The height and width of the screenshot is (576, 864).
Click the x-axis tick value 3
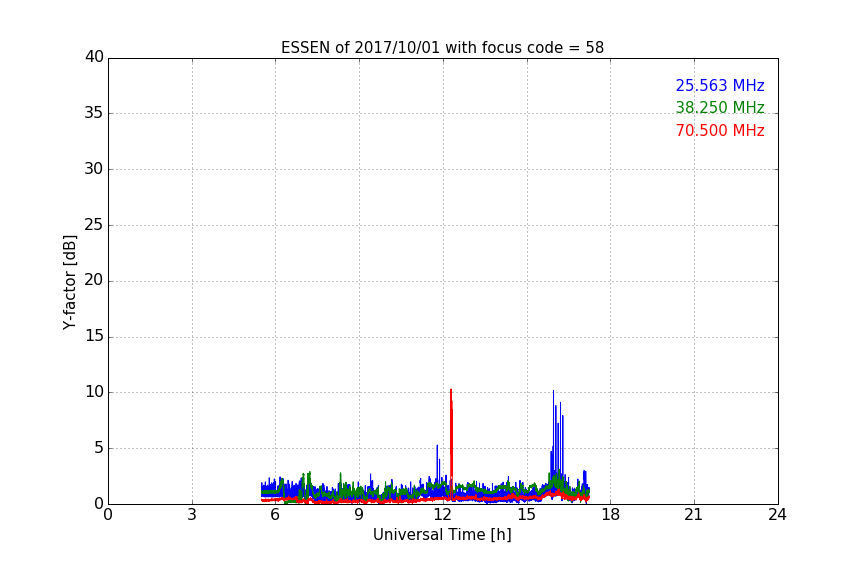[x=192, y=515]
